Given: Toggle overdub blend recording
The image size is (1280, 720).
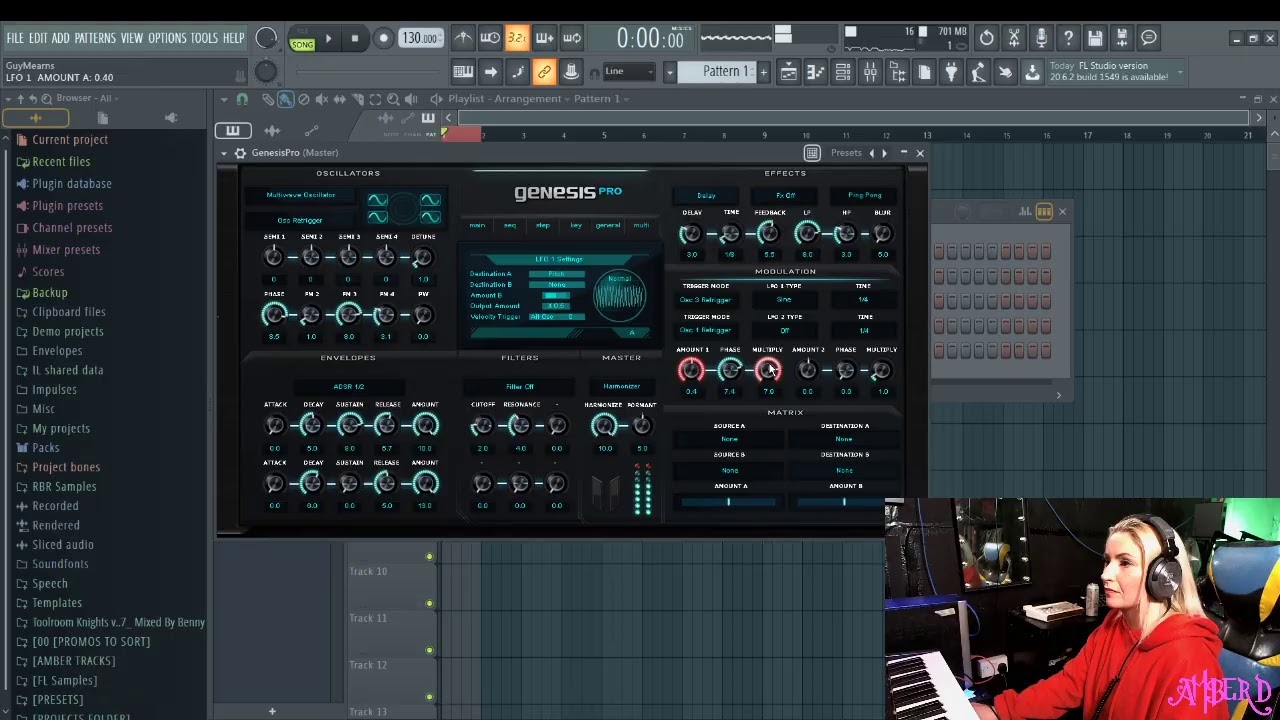Looking at the screenshot, I should coord(544,38).
